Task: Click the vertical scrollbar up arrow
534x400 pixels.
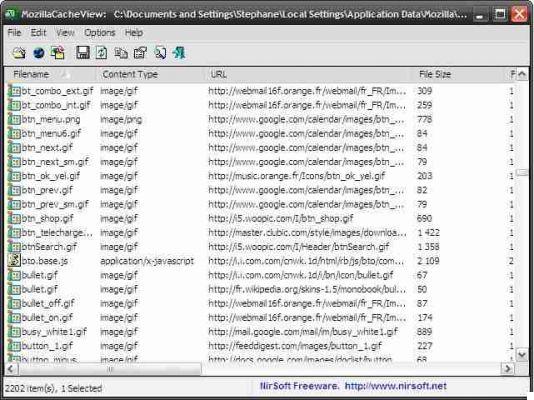Action: pyautogui.click(x=522, y=74)
